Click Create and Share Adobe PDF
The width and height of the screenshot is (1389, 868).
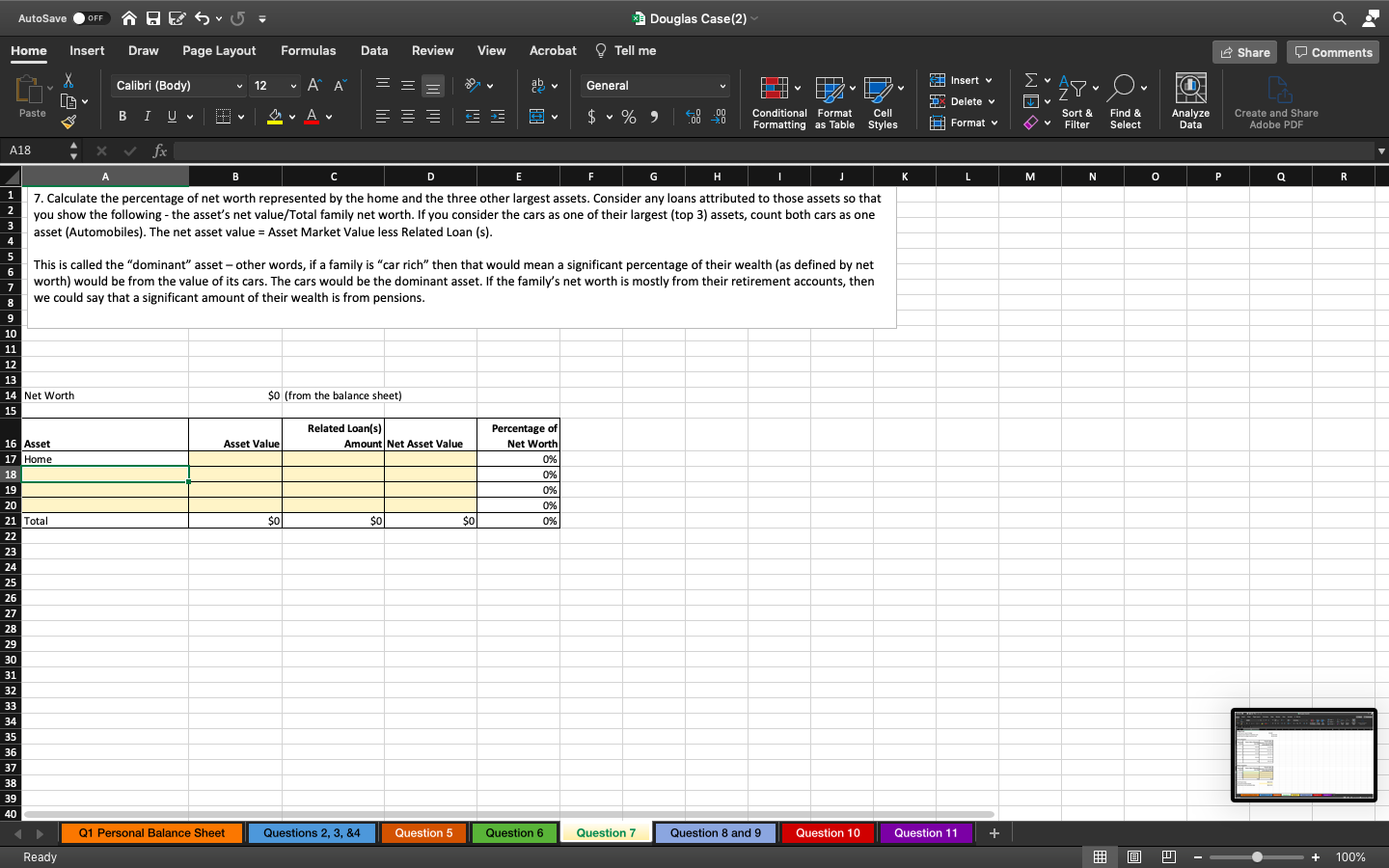coord(1275,100)
